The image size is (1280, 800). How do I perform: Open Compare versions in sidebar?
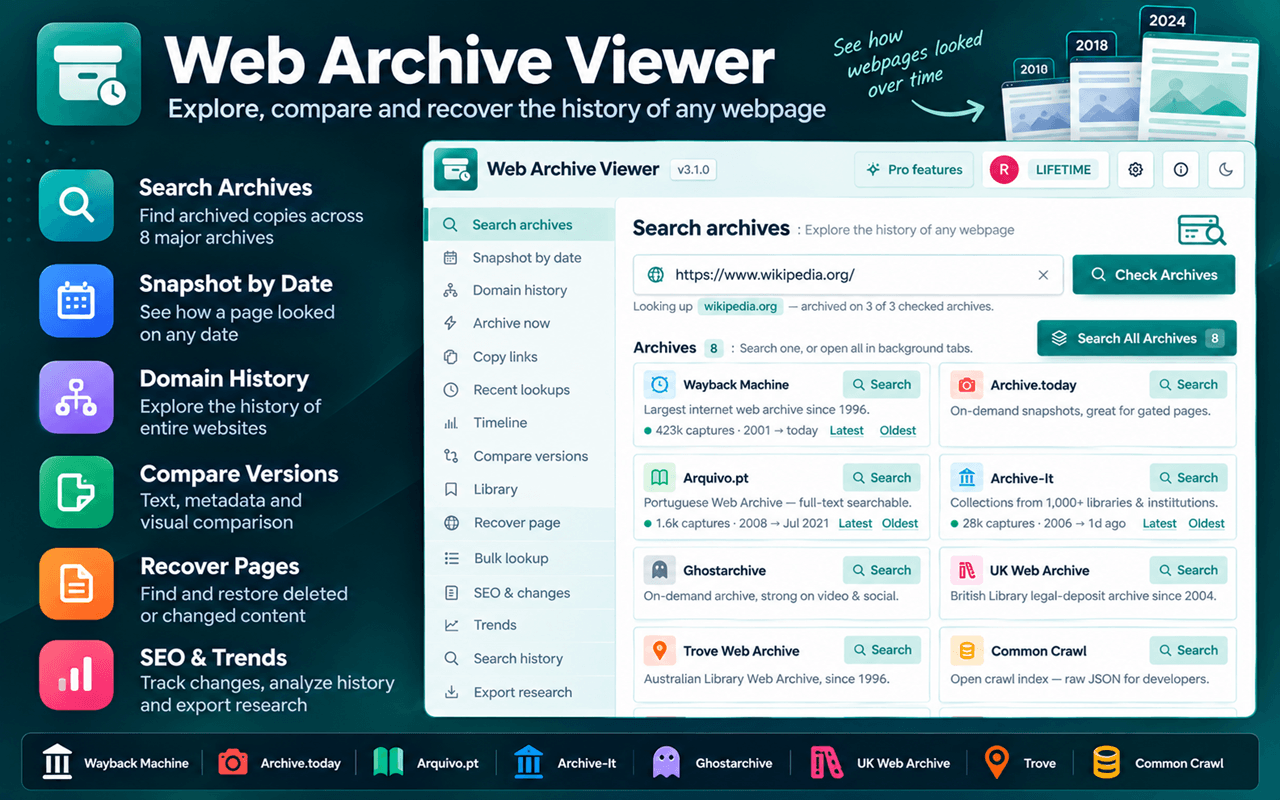(x=520, y=456)
